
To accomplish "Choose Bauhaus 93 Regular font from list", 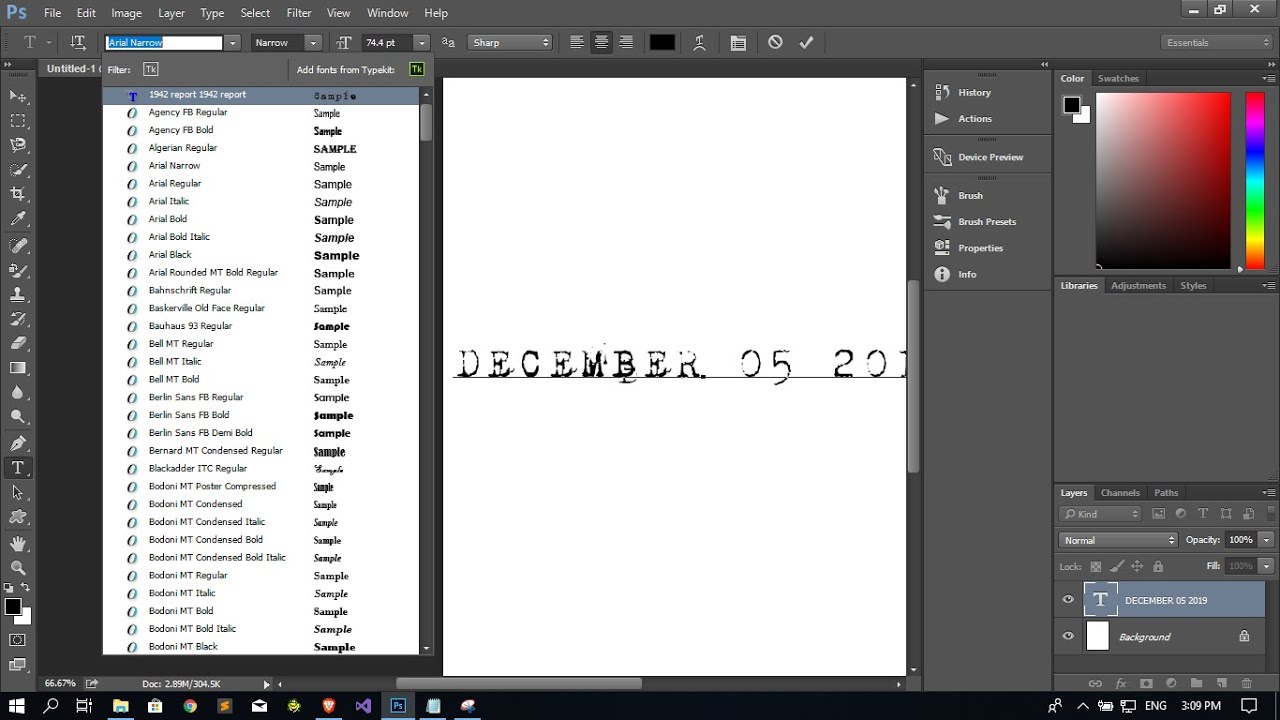I will [190, 326].
